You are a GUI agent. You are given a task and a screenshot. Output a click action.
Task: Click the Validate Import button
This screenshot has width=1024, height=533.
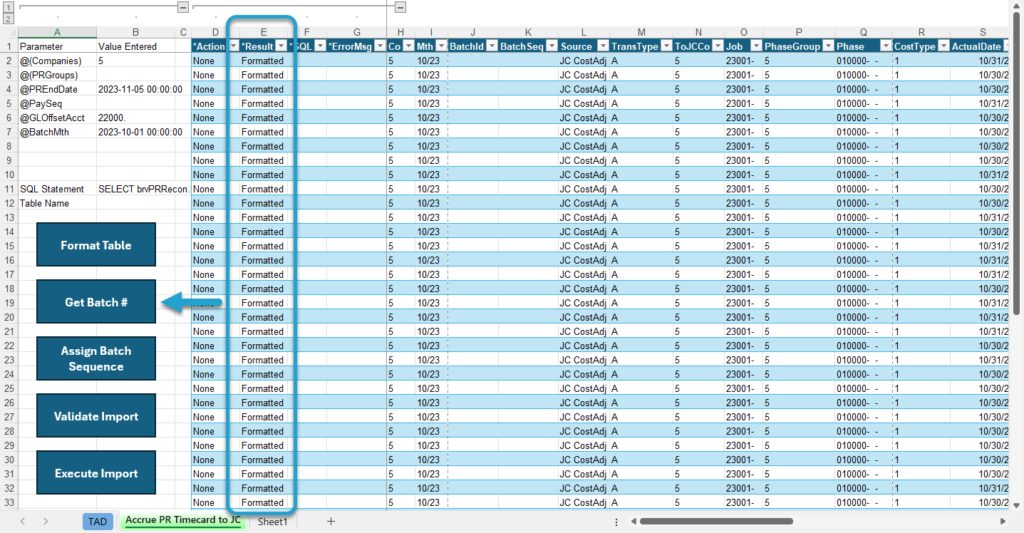pos(96,416)
